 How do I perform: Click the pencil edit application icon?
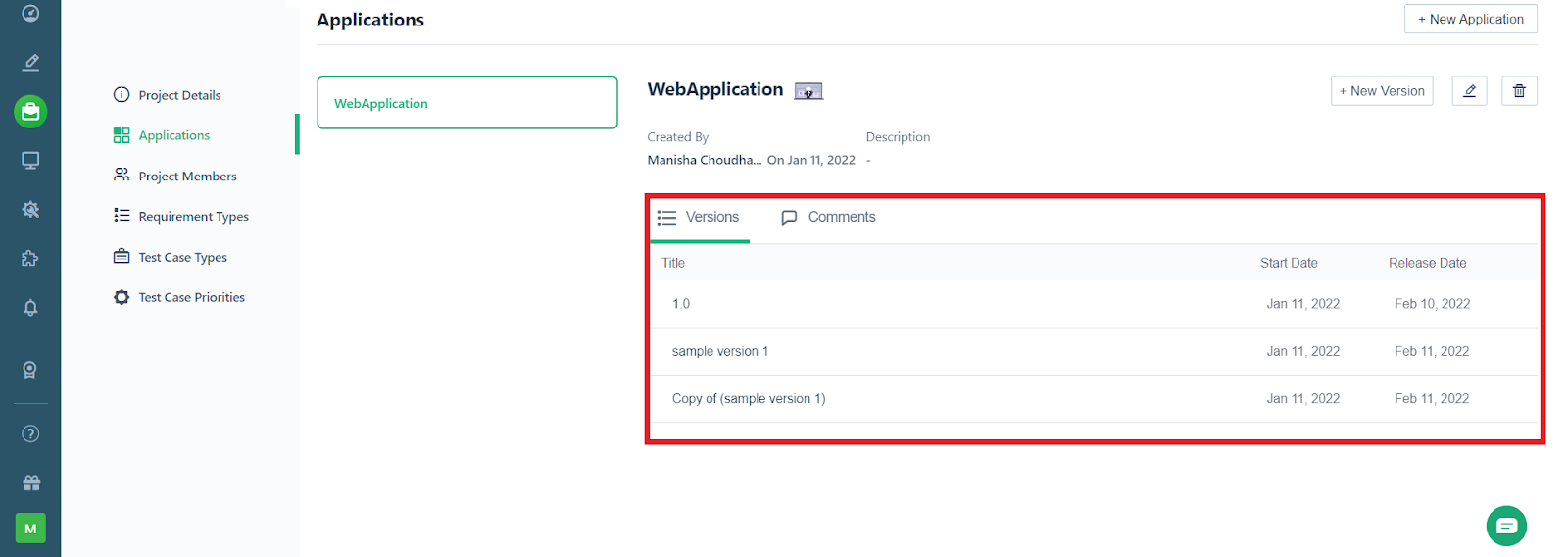(1469, 91)
